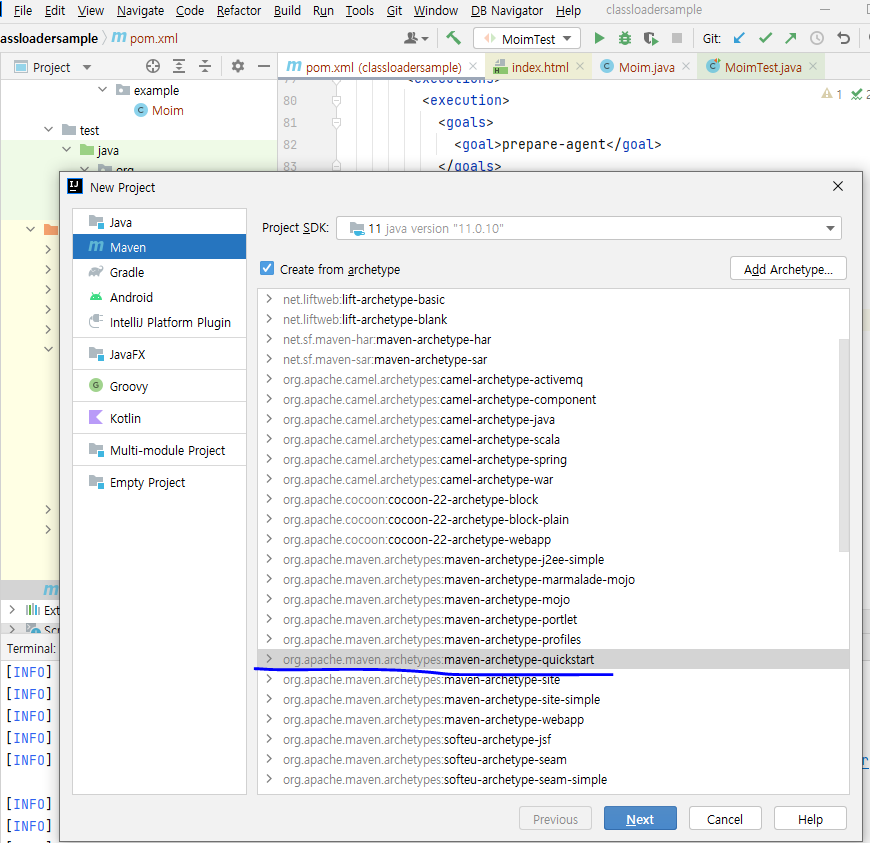Uncheck Create from archetype checkbox
Viewport: 870px width, 843px height.
pos(267,269)
